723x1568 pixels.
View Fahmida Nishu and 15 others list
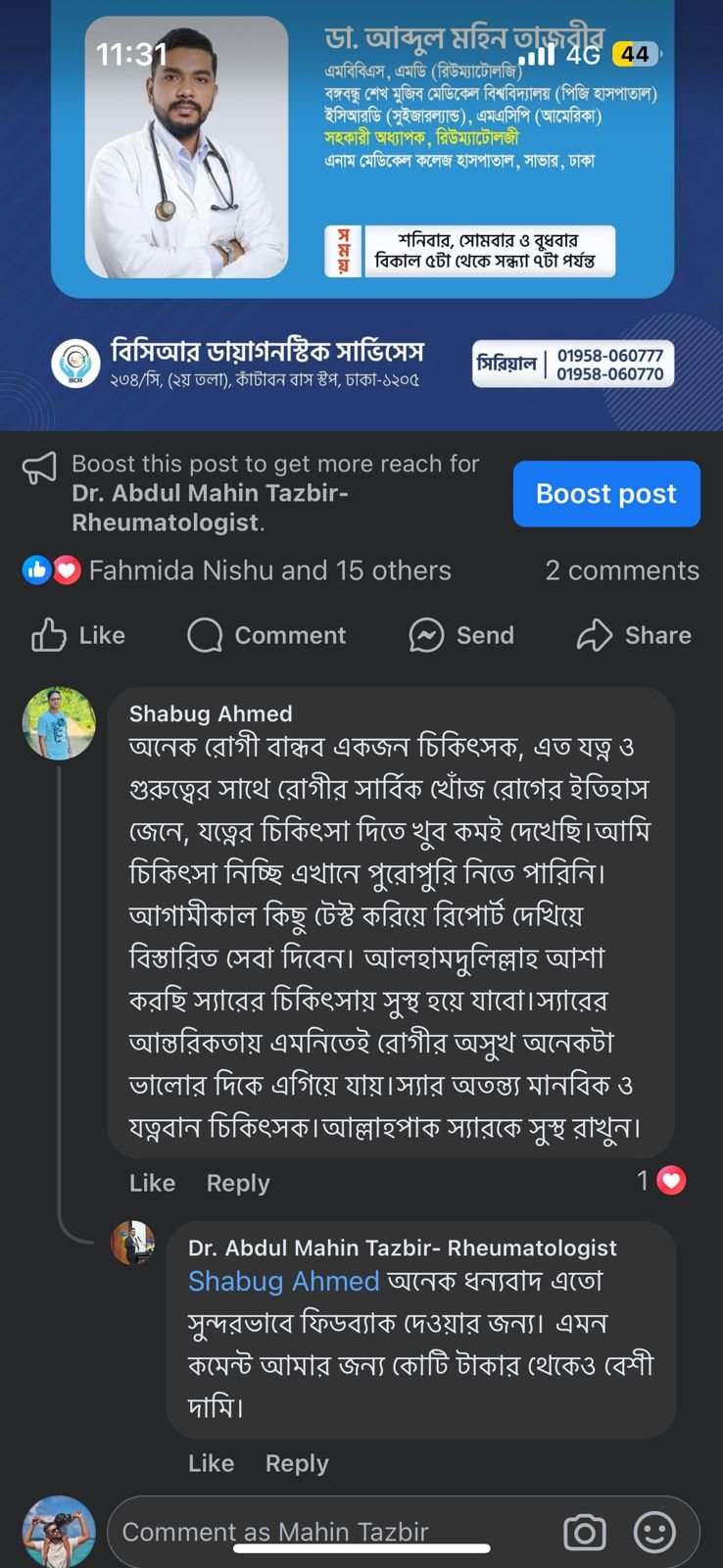[x=269, y=570]
